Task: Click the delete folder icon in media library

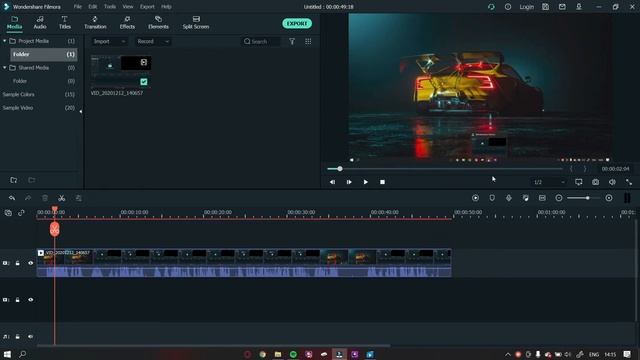Action: [x=31, y=180]
